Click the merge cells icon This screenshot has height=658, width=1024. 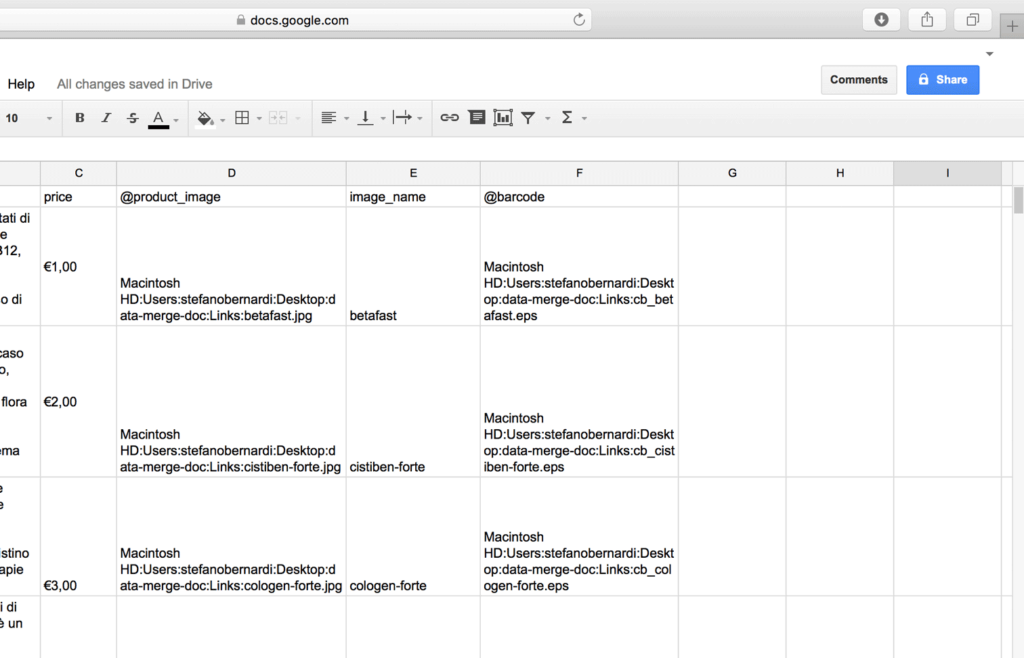click(278, 118)
